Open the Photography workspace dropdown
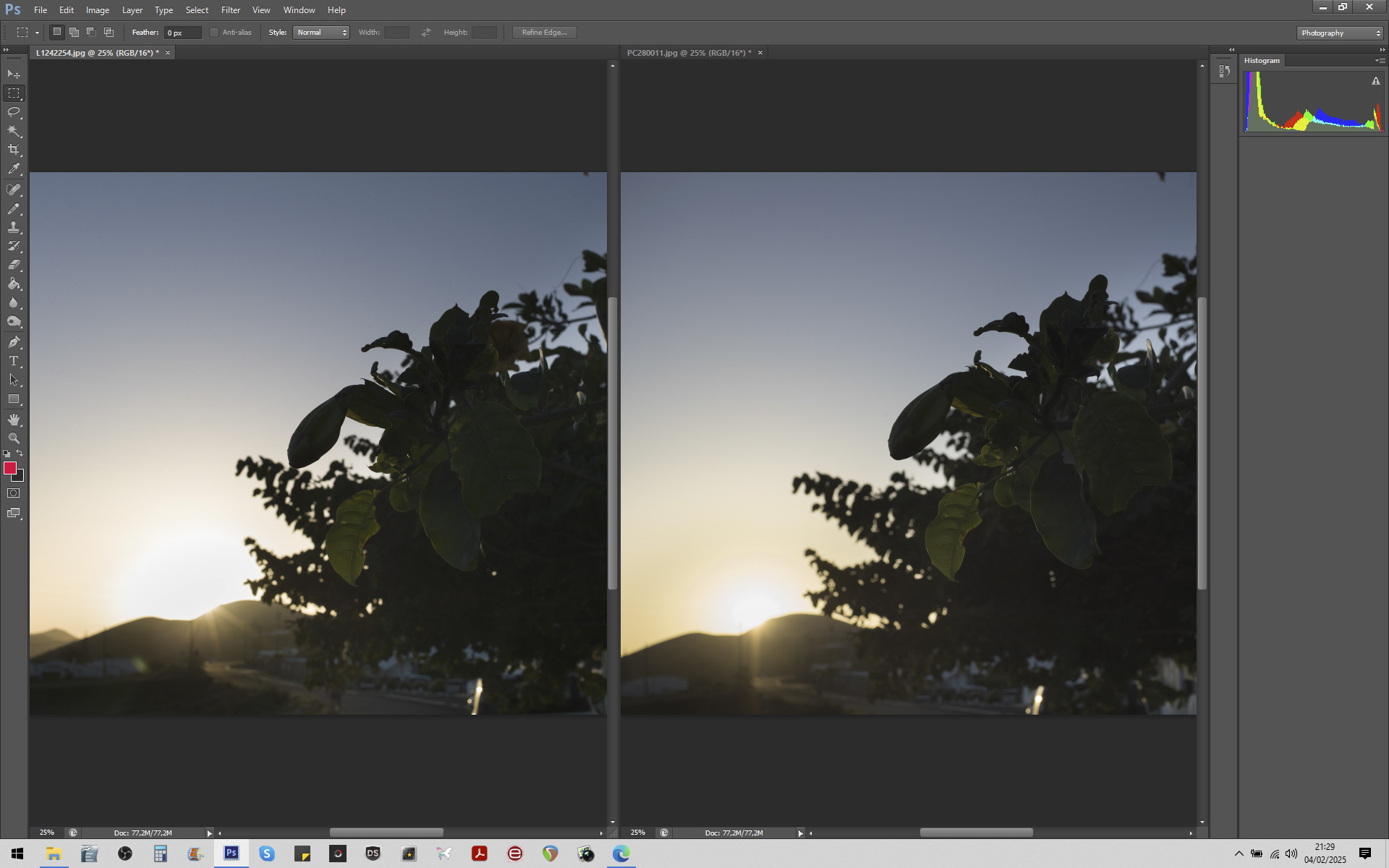 [1340, 33]
